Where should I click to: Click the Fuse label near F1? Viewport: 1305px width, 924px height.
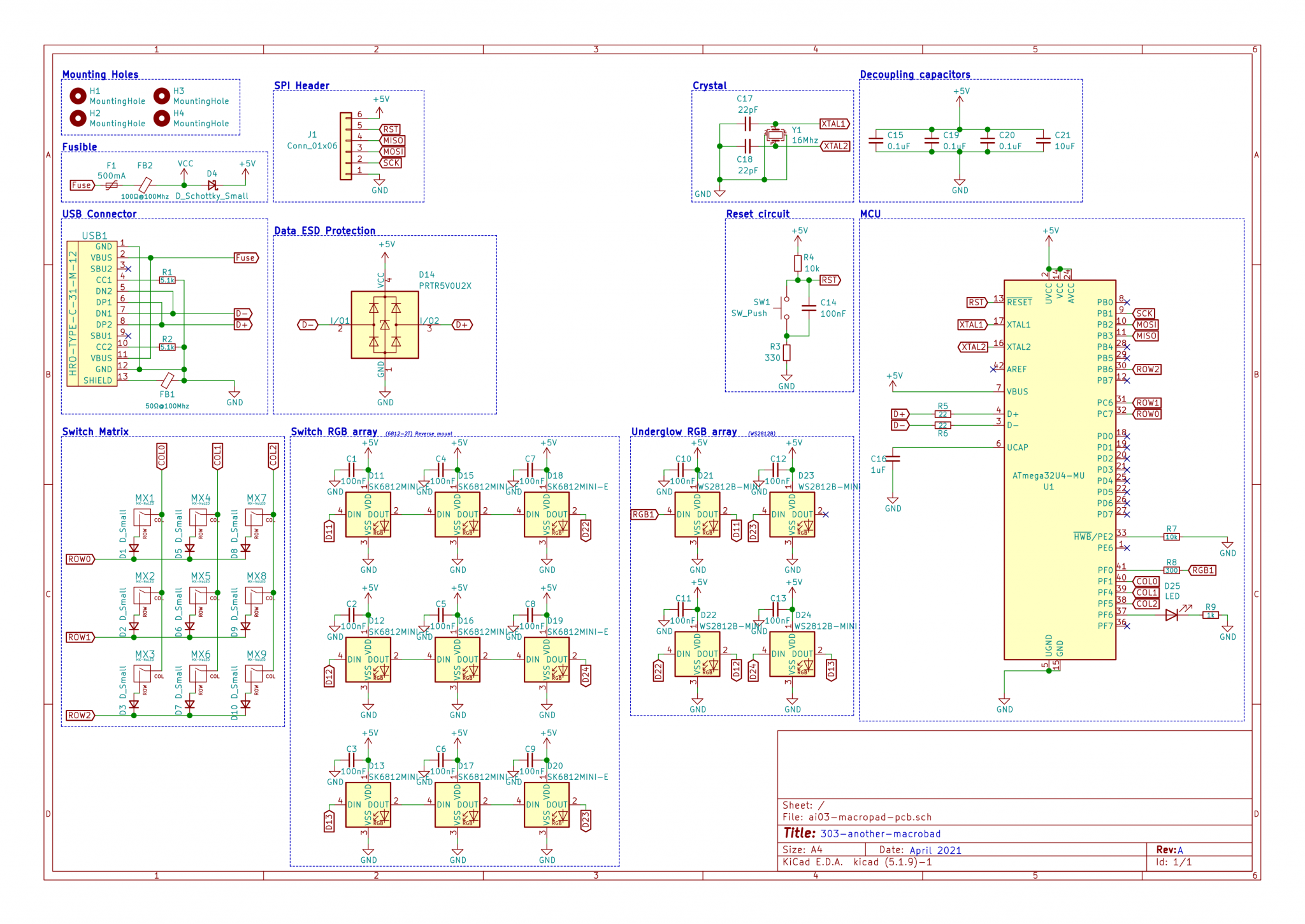pos(81,185)
